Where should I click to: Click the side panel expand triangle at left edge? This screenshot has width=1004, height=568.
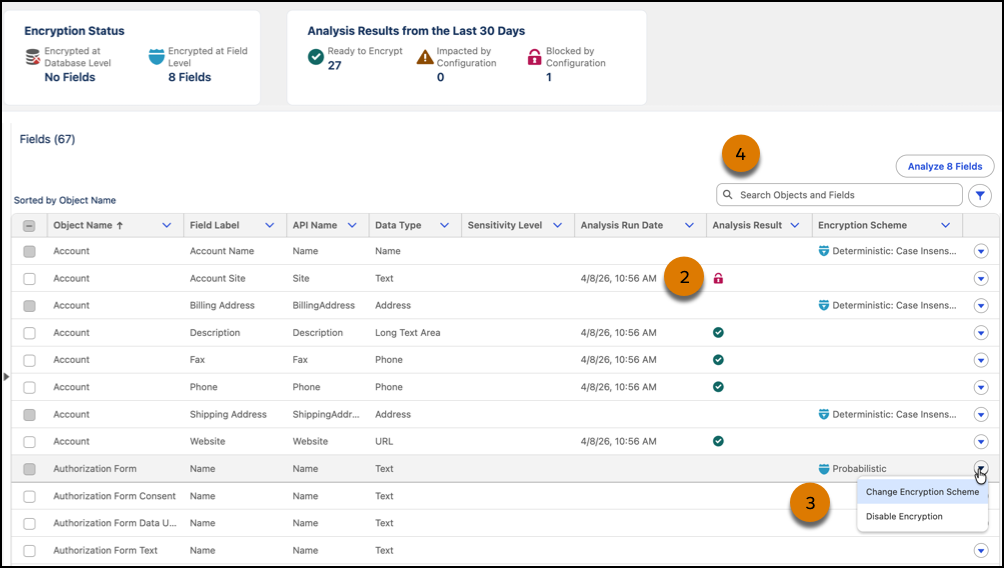coord(6,377)
